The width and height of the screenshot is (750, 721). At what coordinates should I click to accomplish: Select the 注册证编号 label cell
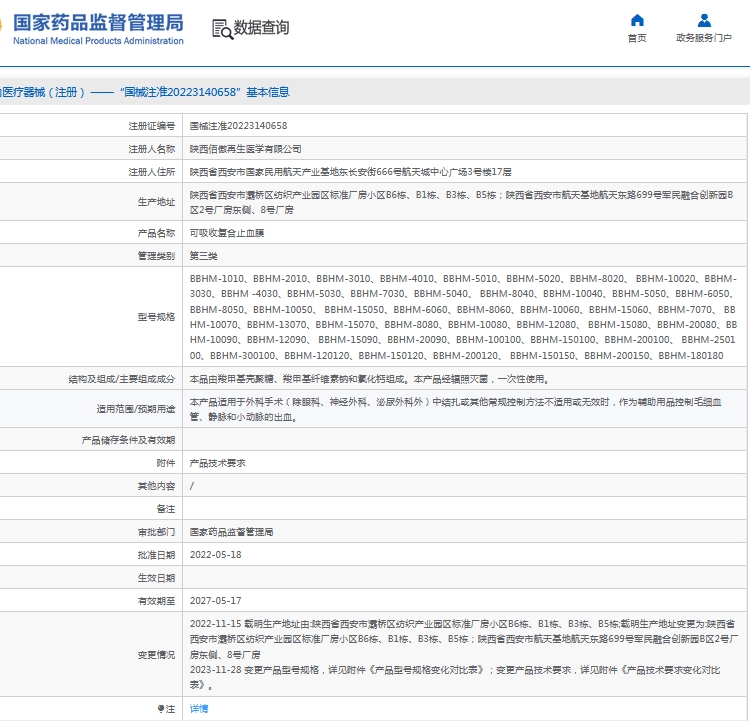coord(152,126)
